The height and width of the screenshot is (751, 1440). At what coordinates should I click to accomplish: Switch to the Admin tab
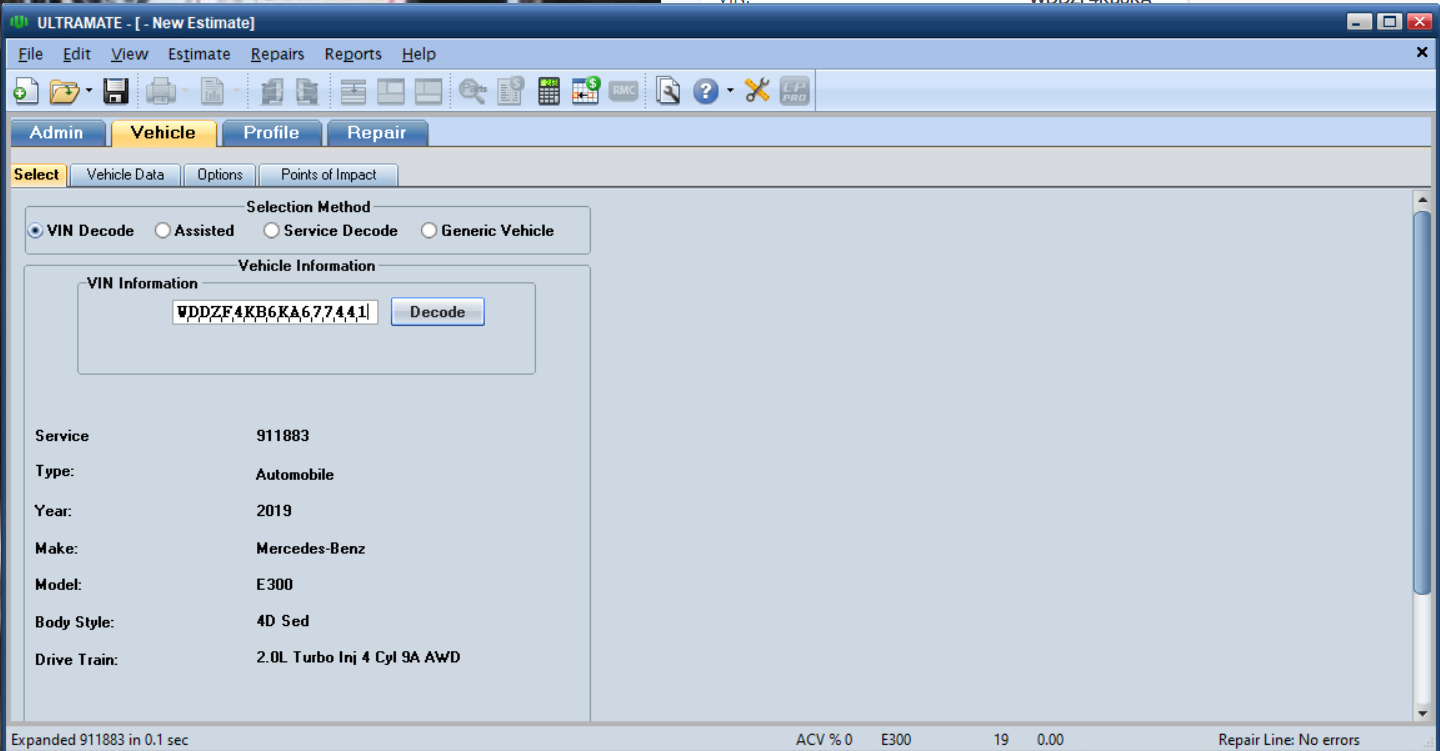(x=57, y=133)
